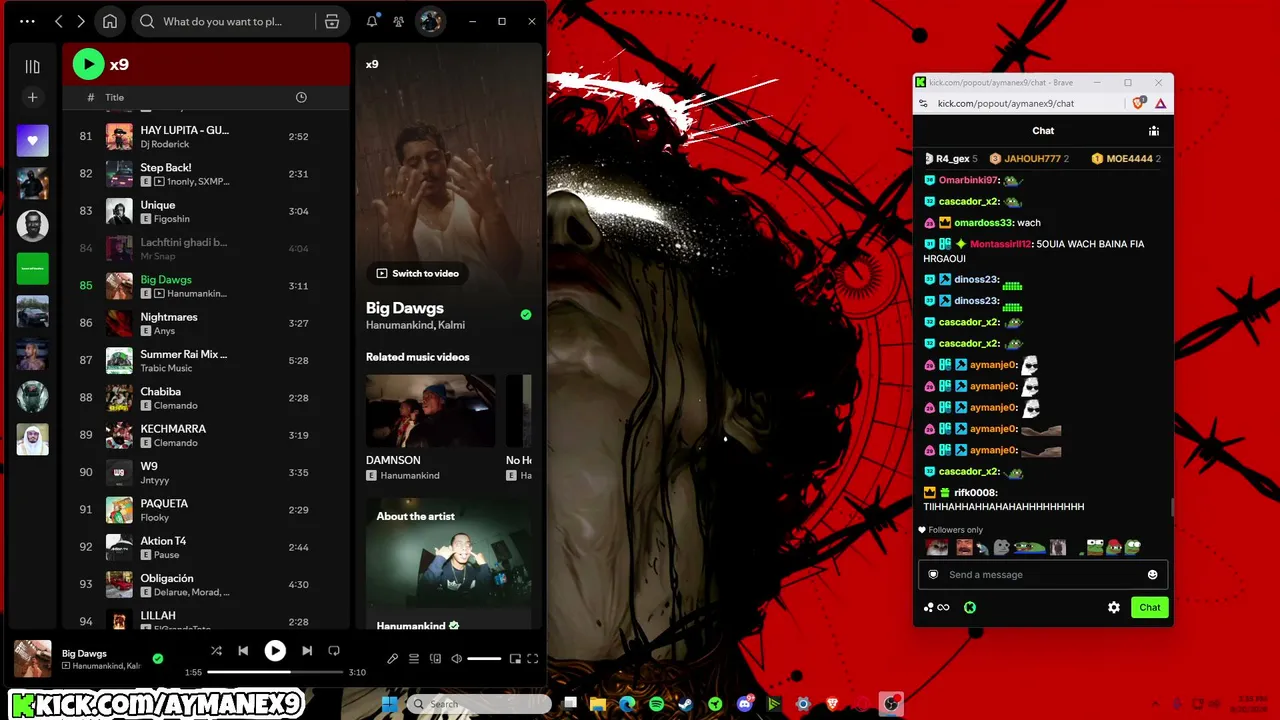Click Switch to video button
Screen dimensions: 1280x720
(417, 273)
